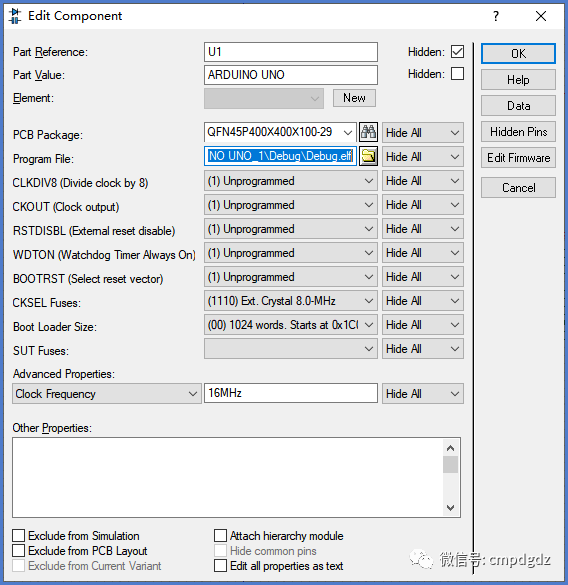Open the WDTON Watchdog Timer dropdown
The height and width of the screenshot is (585, 568).
291,253
